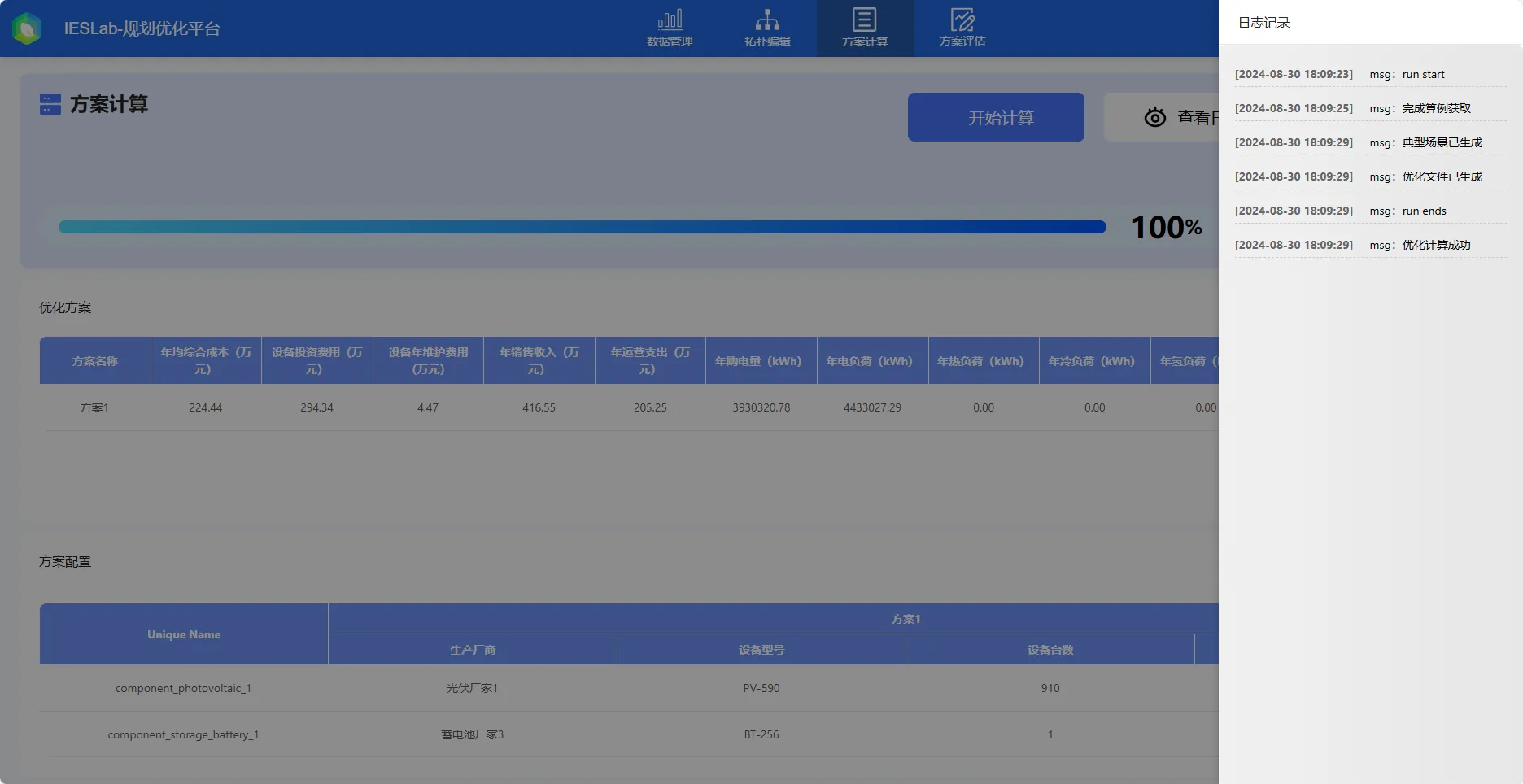The image size is (1523, 784).
Task: Click the 年均综合成本 column header
Action: [x=206, y=360]
